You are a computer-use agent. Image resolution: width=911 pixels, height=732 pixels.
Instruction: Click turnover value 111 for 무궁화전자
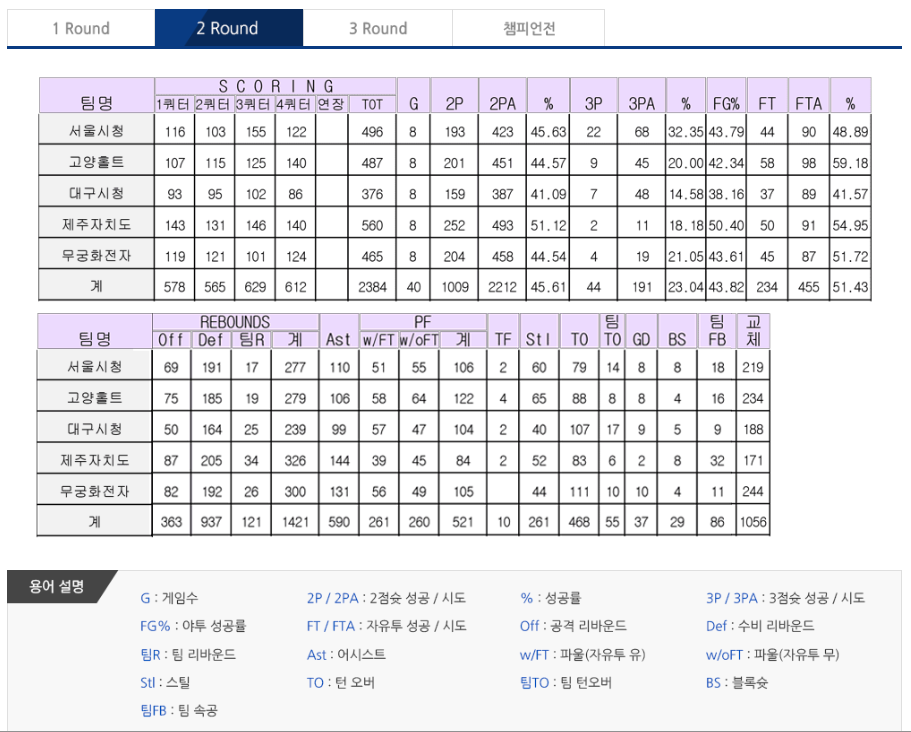tap(579, 491)
